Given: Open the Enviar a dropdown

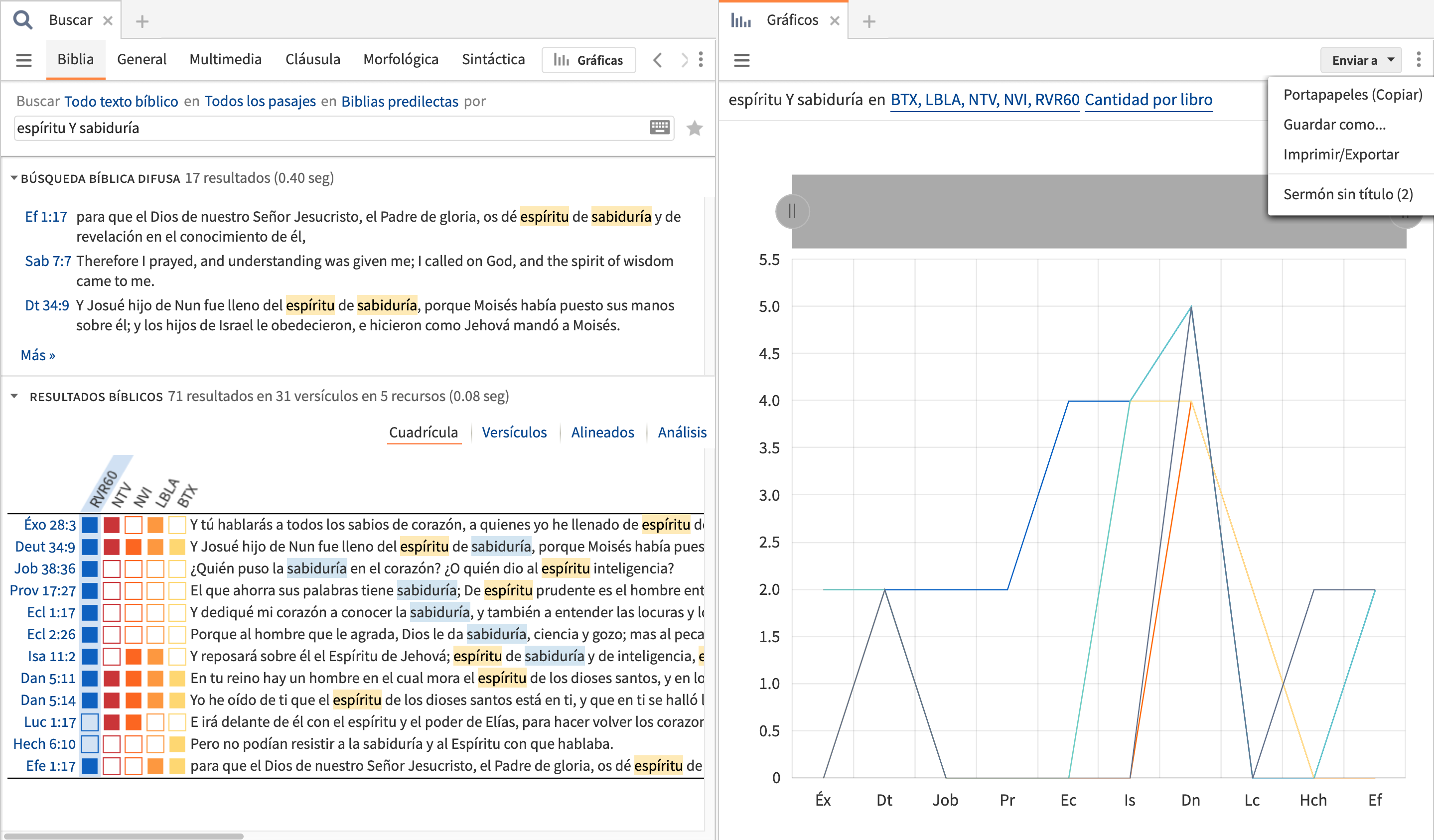Looking at the screenshot, I should (x=1362, y=60).
